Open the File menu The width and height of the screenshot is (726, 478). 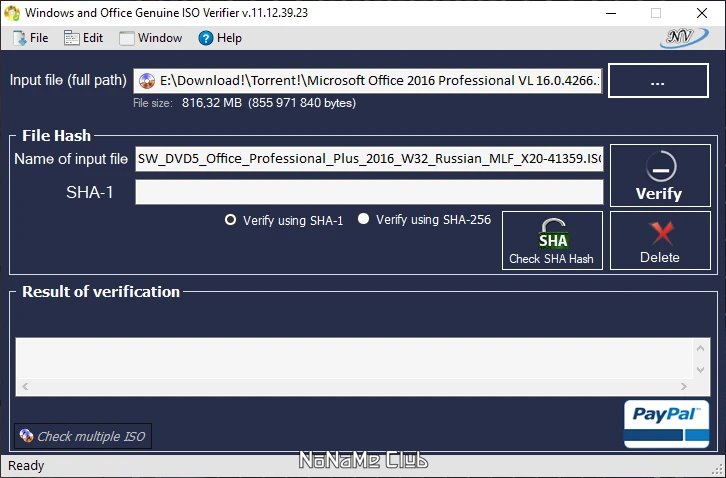[x=31, y=38]
